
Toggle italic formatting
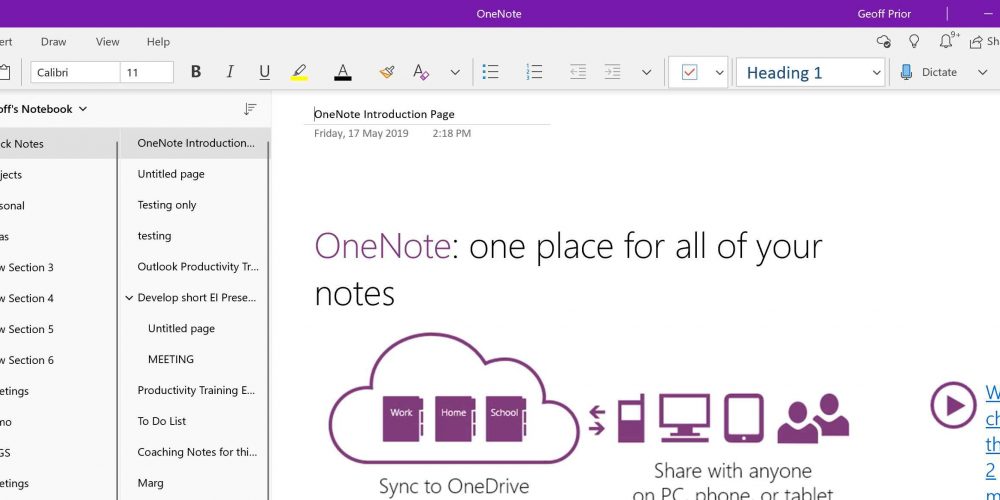point(230,72)
